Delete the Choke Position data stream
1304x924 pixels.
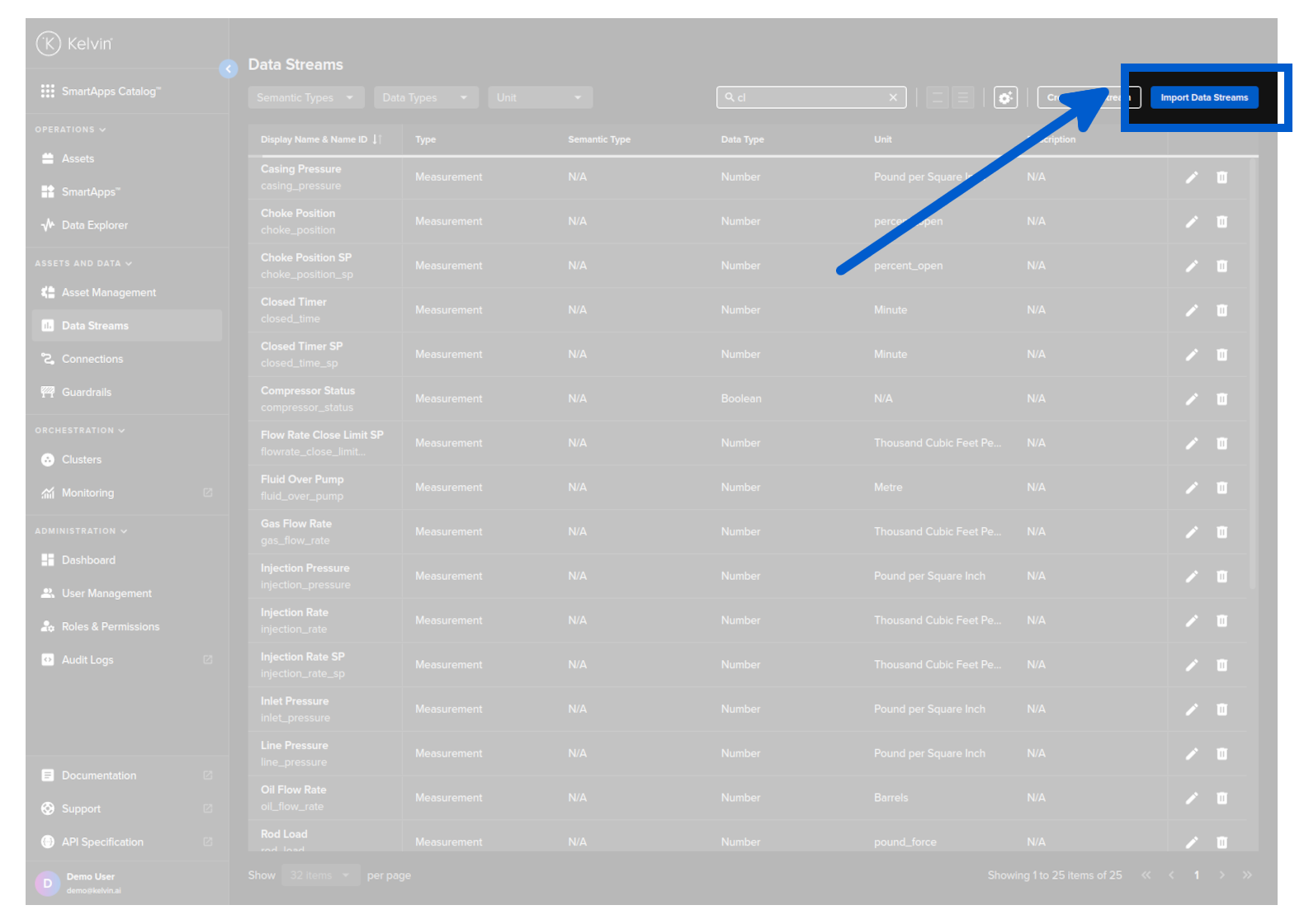(1221, 222)
